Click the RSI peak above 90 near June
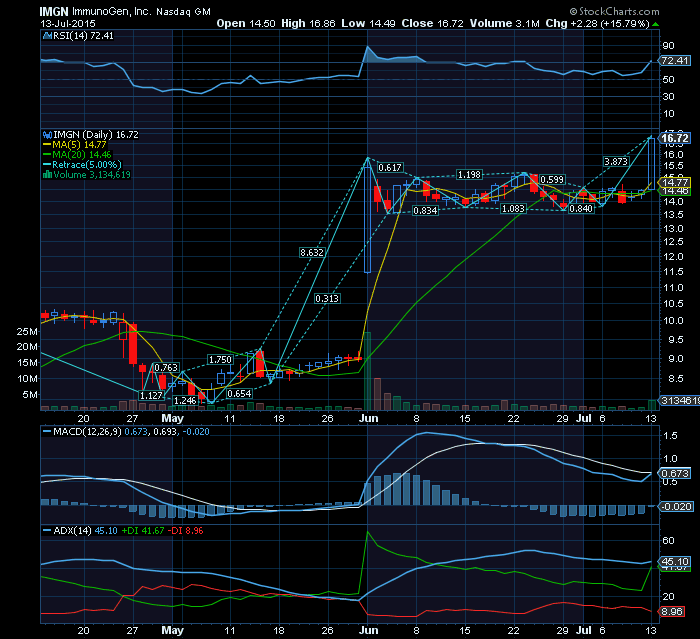The height and width of the screenshot is (639, 700). [368, 47]
